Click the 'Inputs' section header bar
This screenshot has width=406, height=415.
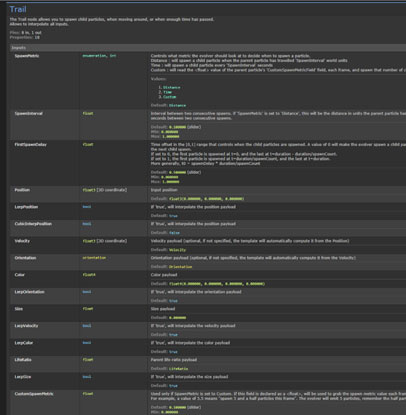pos(208,48)
